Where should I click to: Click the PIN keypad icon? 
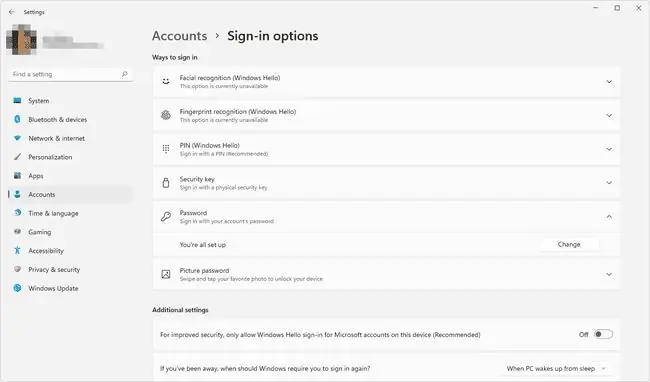click(166, 149)
